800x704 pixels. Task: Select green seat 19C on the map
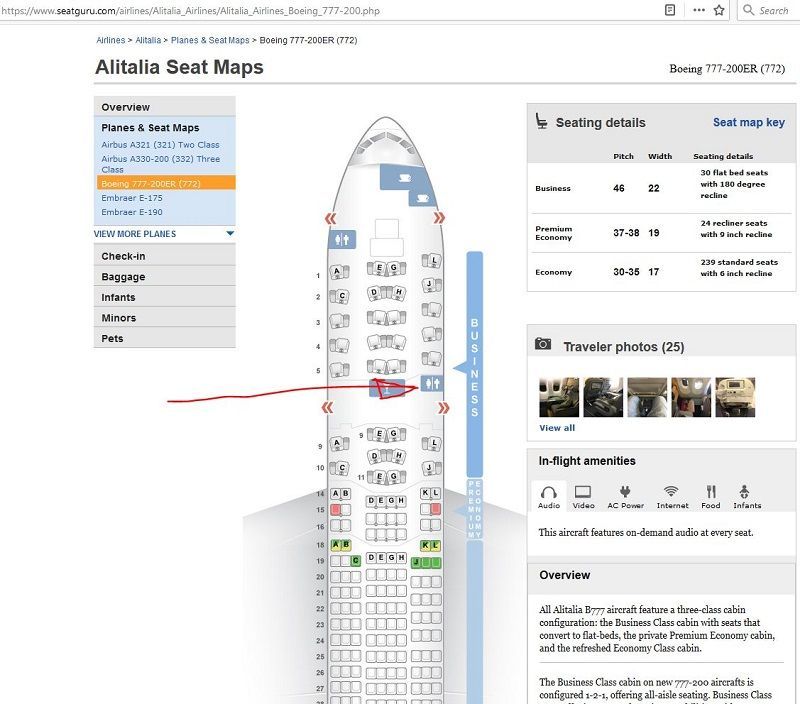pos(356,561)
